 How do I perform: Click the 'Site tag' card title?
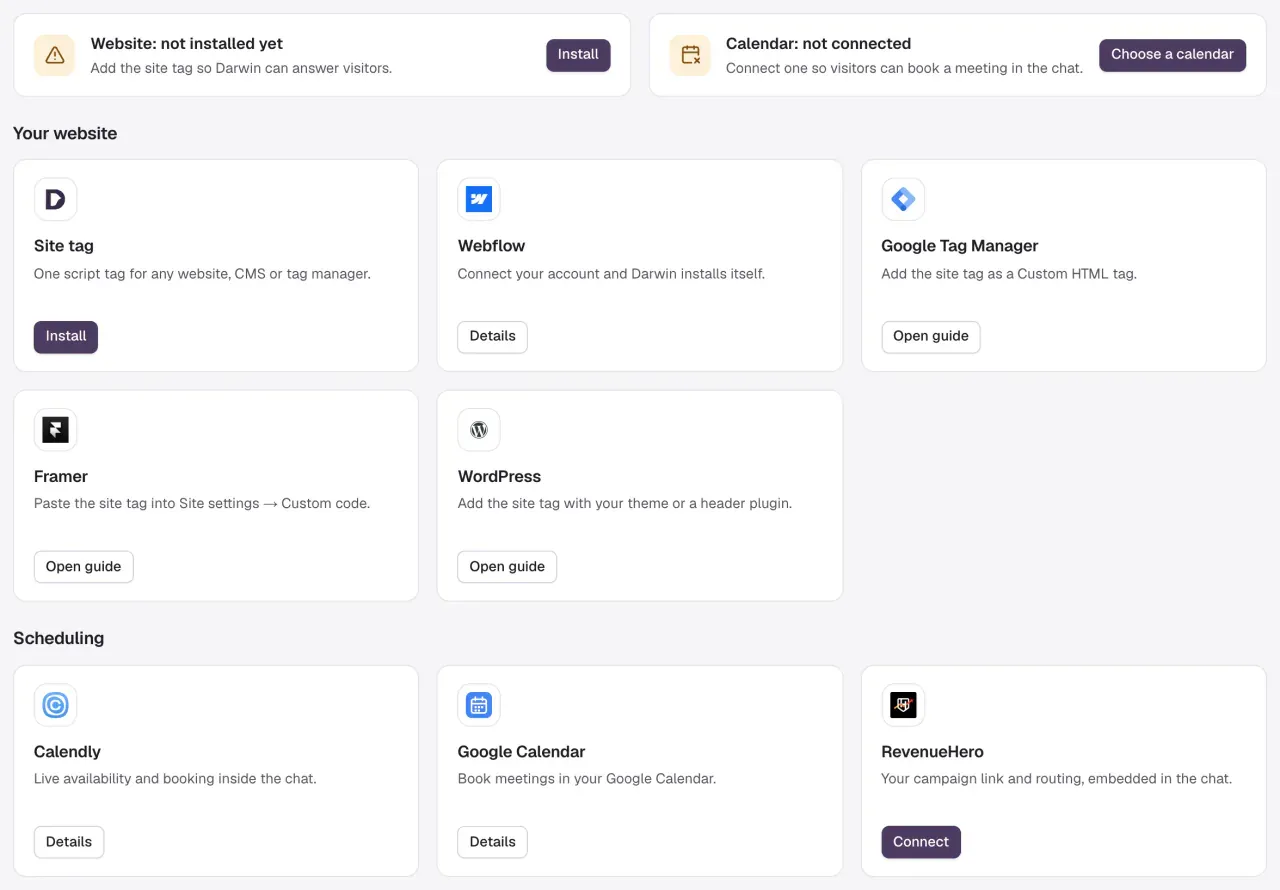64,246
